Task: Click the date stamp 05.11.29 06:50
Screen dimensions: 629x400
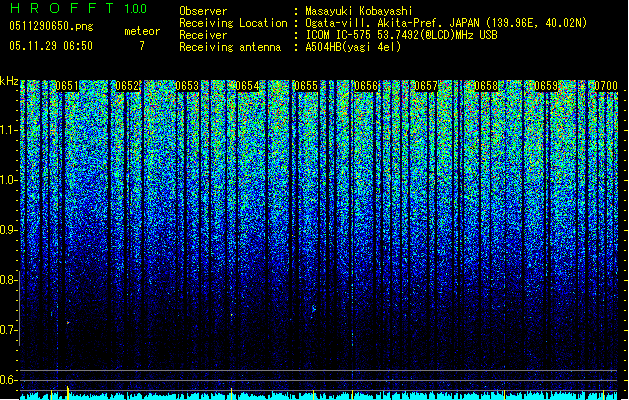Action: click(51, 46)
